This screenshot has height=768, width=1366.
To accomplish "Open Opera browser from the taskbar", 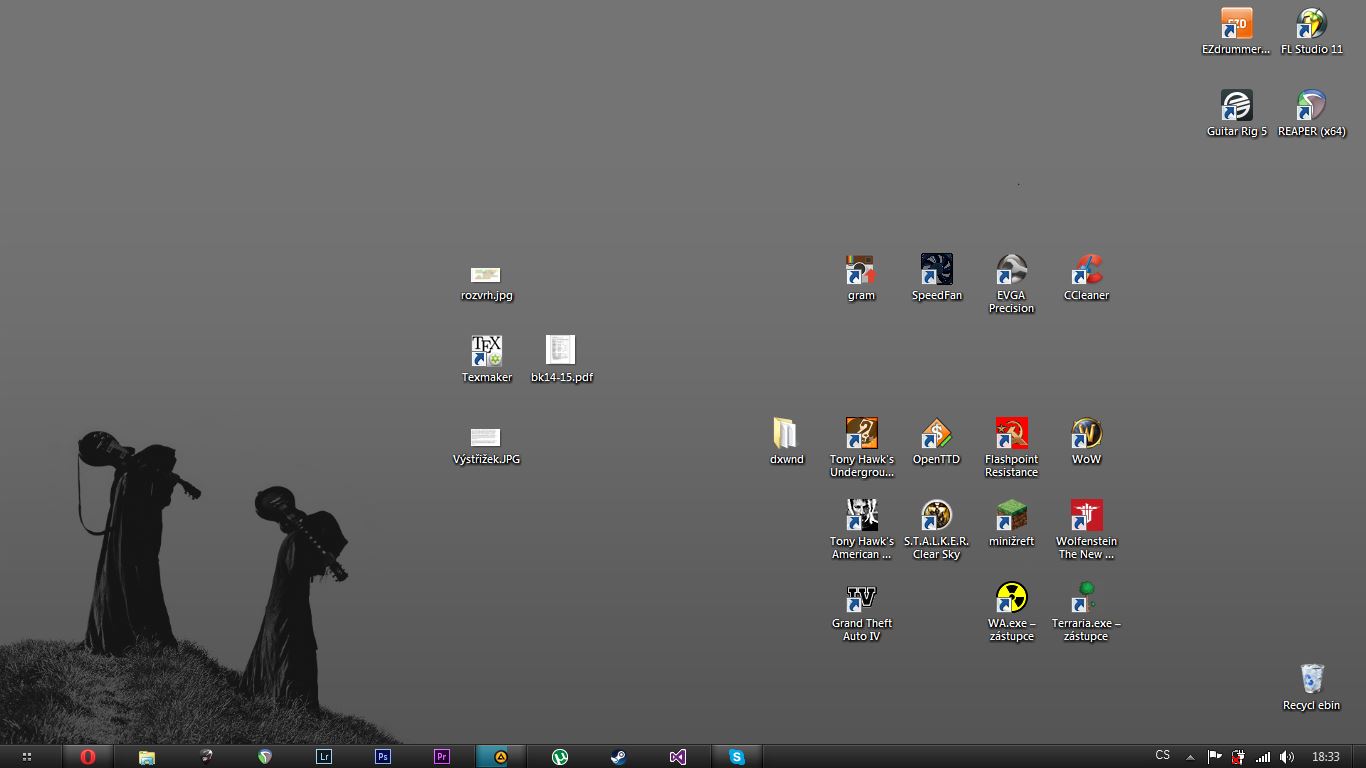I will [x=88, y=757].
